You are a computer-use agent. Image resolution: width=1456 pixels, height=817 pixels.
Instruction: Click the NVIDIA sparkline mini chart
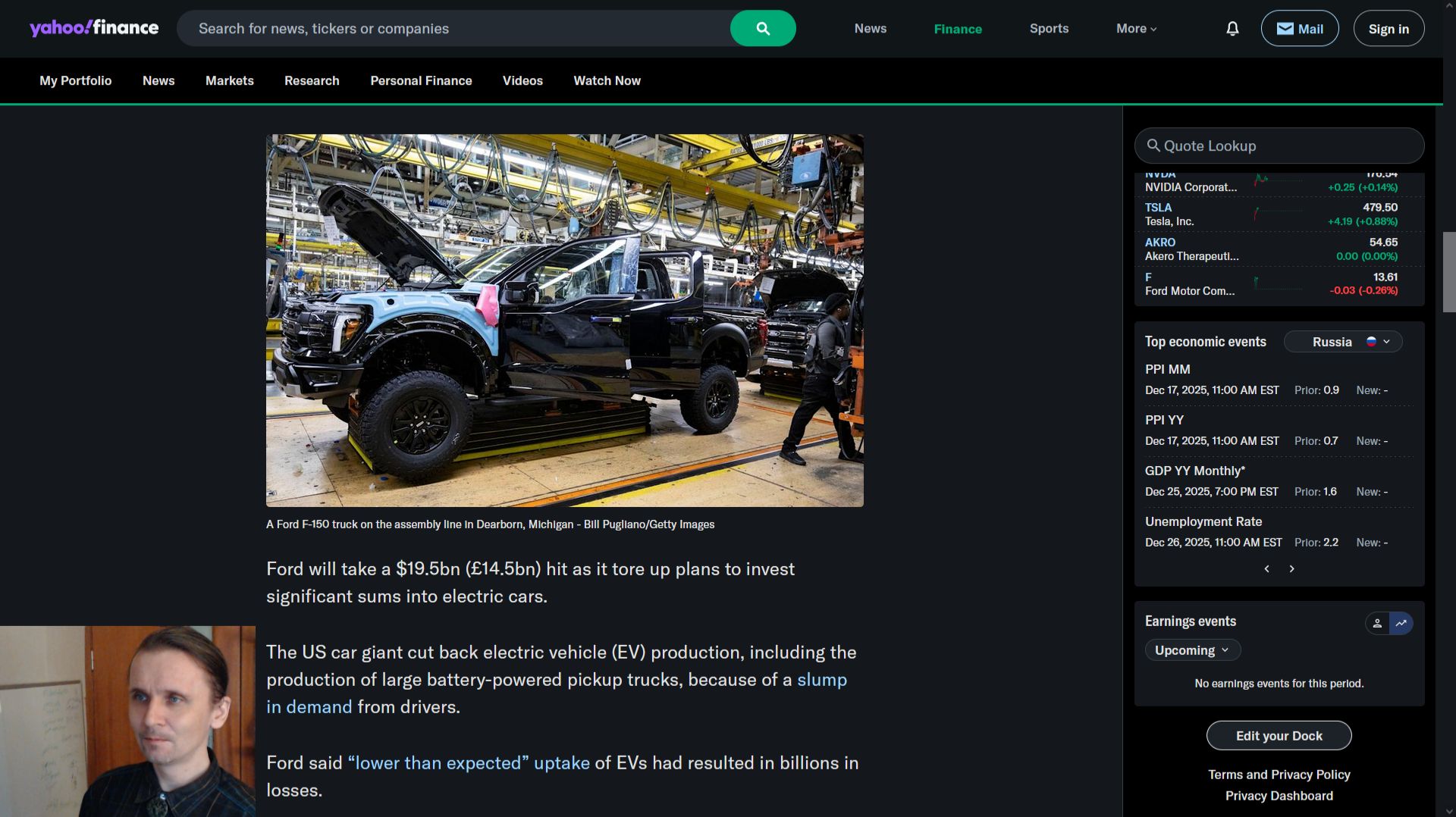[x=1278, y=180]
